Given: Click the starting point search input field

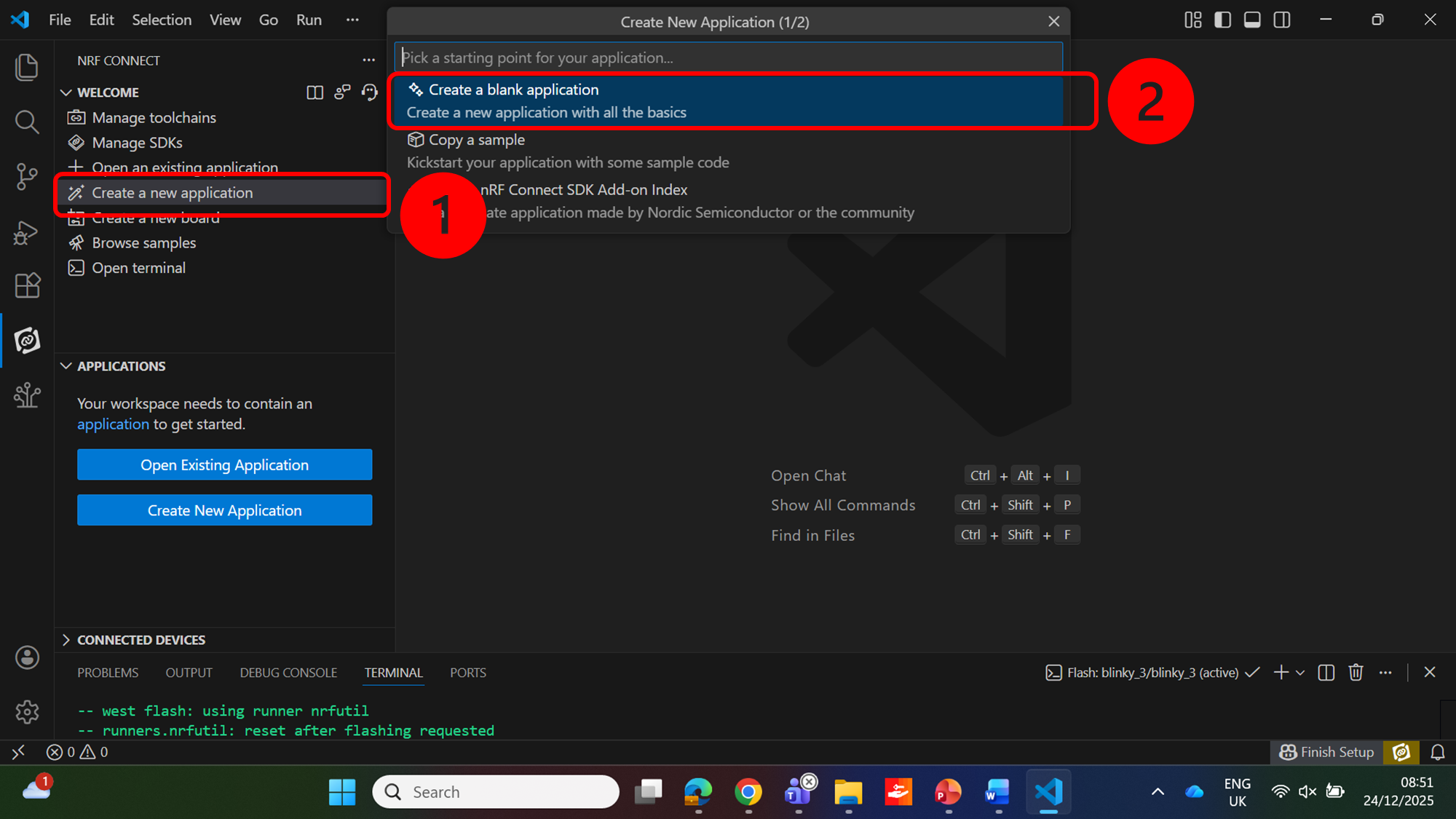Looking at the screenshot, I should pos(728,58).
